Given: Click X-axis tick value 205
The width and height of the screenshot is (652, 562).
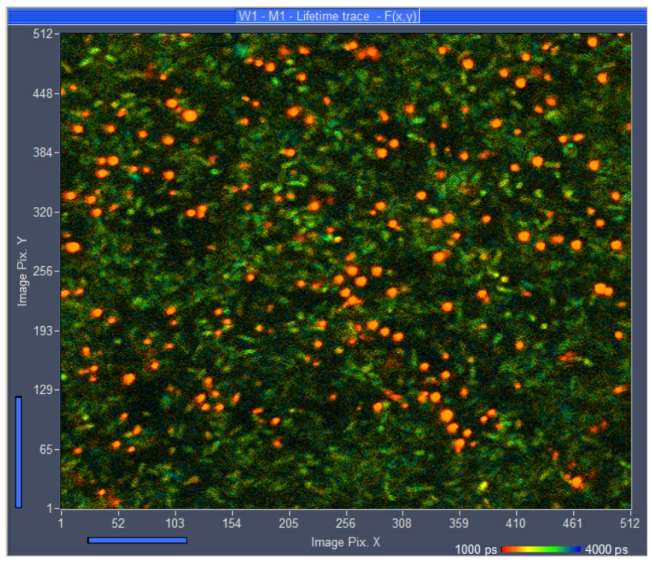Looking at the screenshot, I should [x=288, y=523].
